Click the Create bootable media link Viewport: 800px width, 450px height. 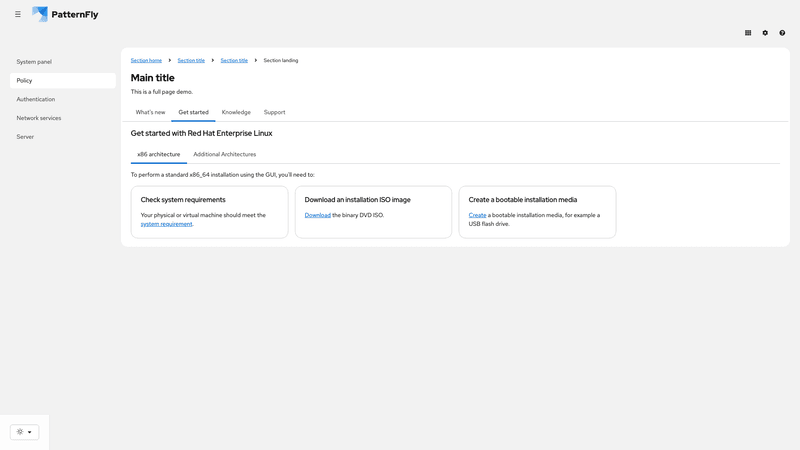click(477, 215)
